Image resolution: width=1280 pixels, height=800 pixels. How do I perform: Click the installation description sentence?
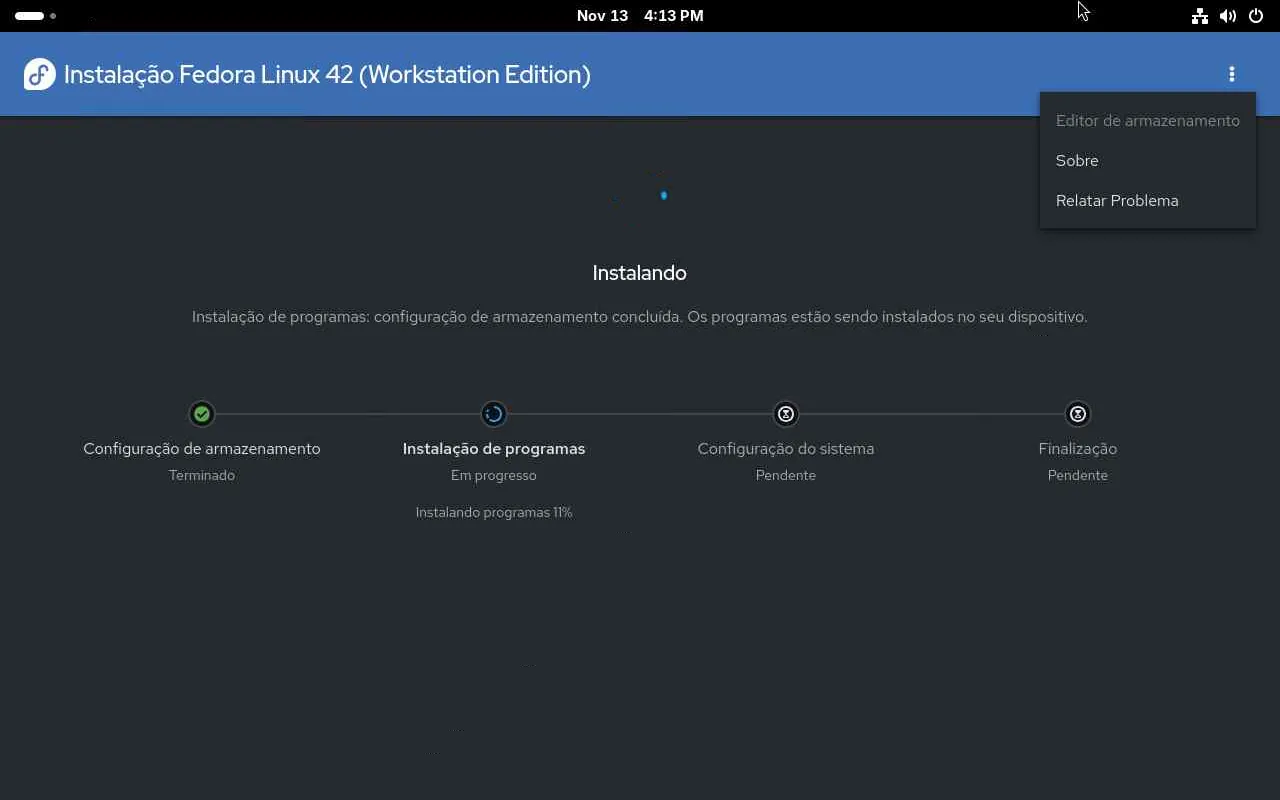(640, 317)
